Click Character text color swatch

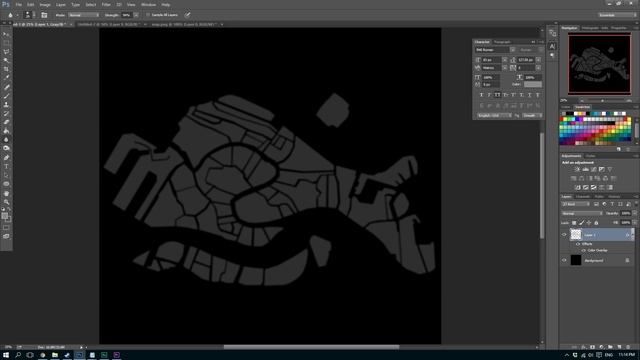coord(533,84)
